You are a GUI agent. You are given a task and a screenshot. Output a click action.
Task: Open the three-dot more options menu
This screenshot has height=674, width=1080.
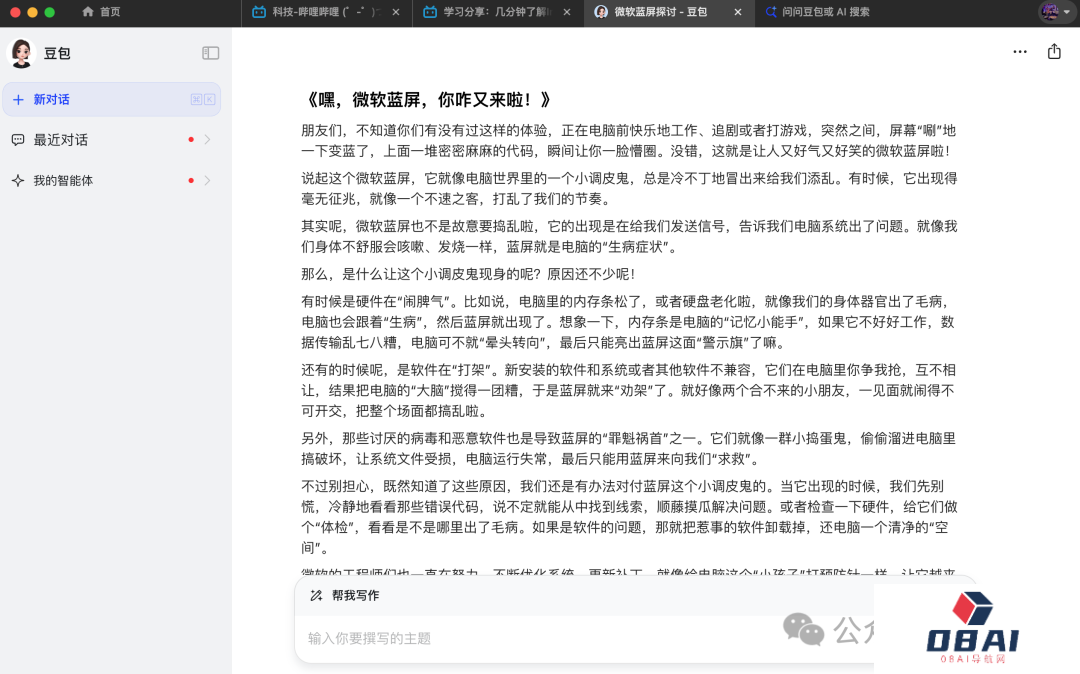[1019, 52]
